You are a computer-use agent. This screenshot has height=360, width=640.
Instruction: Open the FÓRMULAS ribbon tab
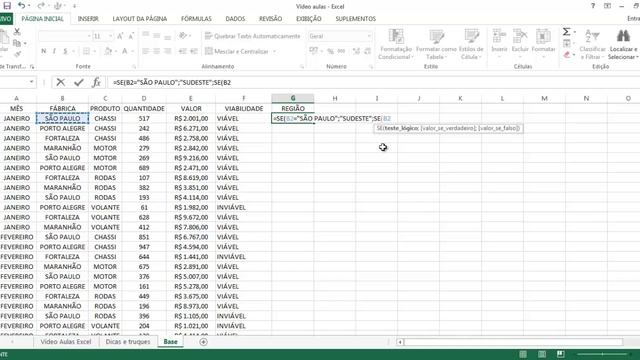pos(196,19)
